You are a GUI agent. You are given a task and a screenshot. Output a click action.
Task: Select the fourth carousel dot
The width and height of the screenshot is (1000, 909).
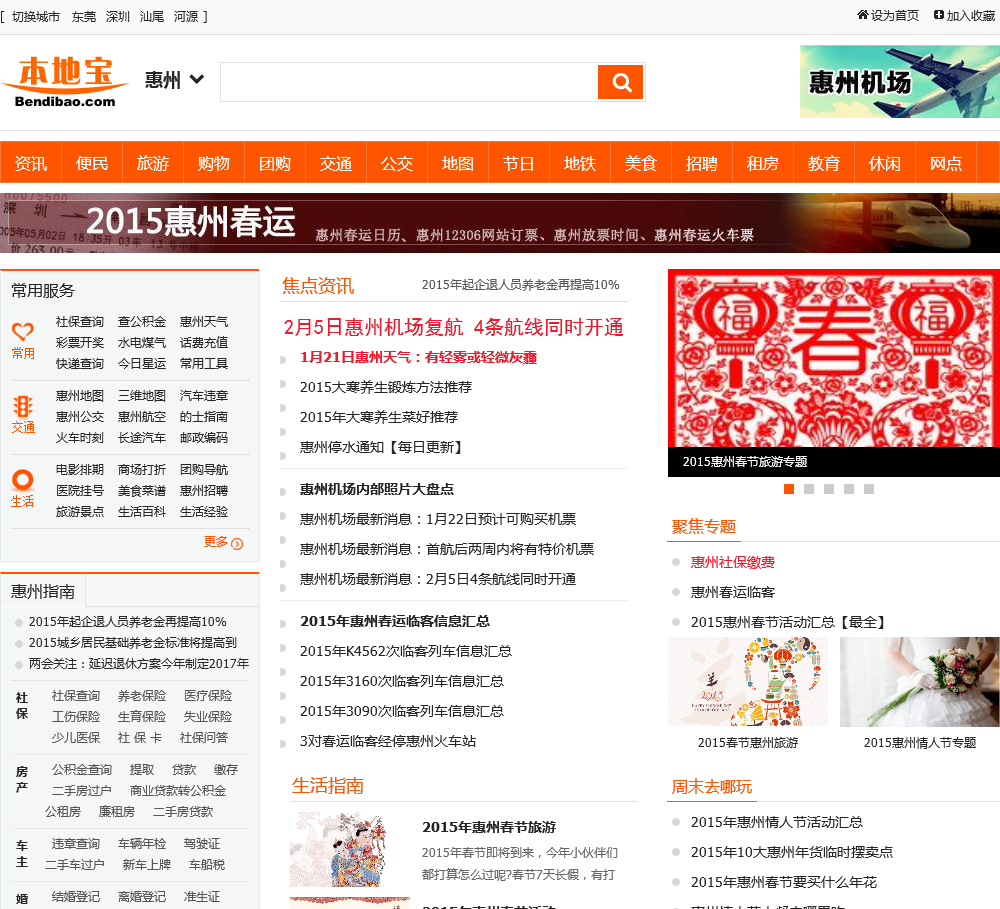(849, 489)
